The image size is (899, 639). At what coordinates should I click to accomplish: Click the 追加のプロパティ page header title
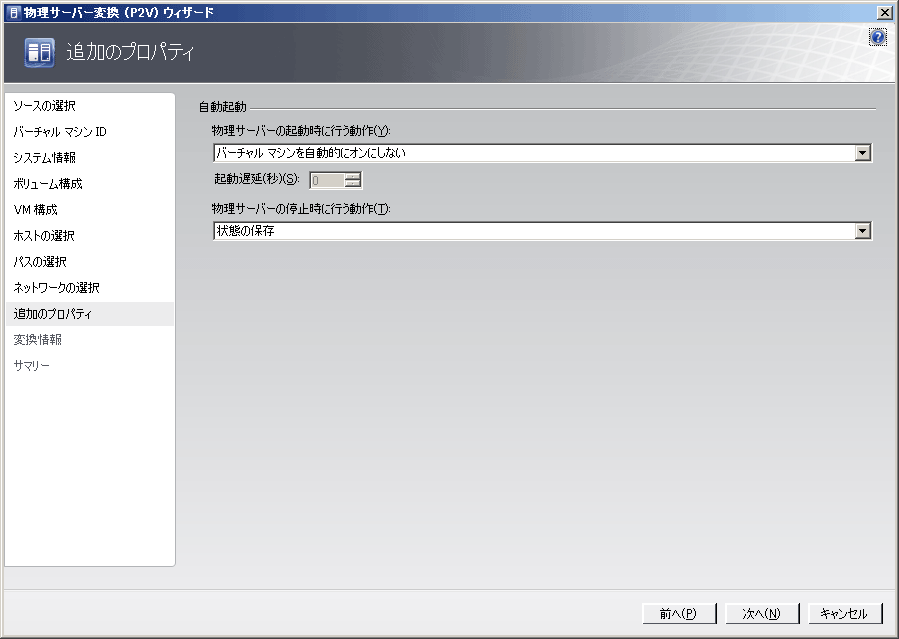(x=131, y=52)
